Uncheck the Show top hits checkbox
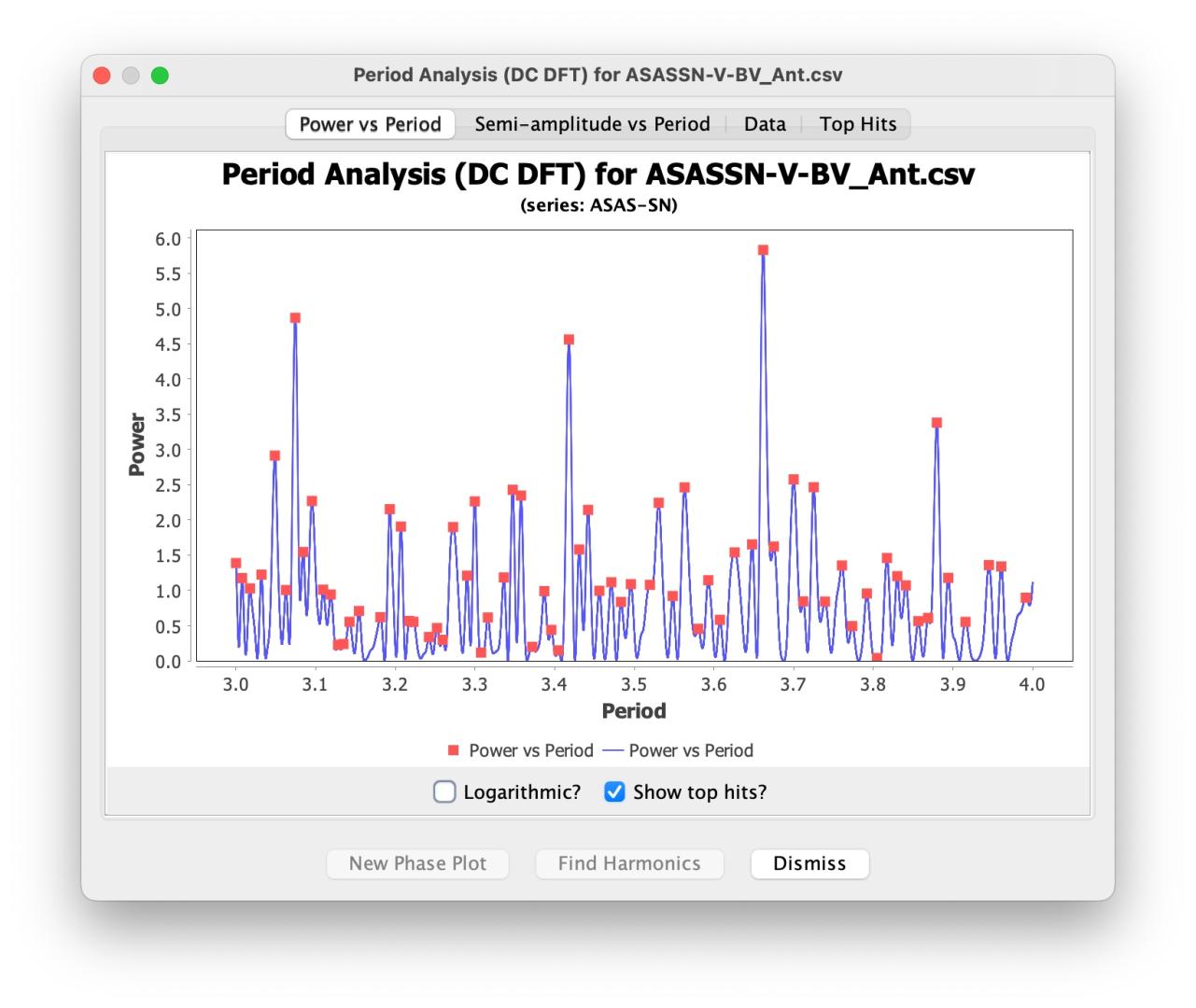 tap(614, 792)
